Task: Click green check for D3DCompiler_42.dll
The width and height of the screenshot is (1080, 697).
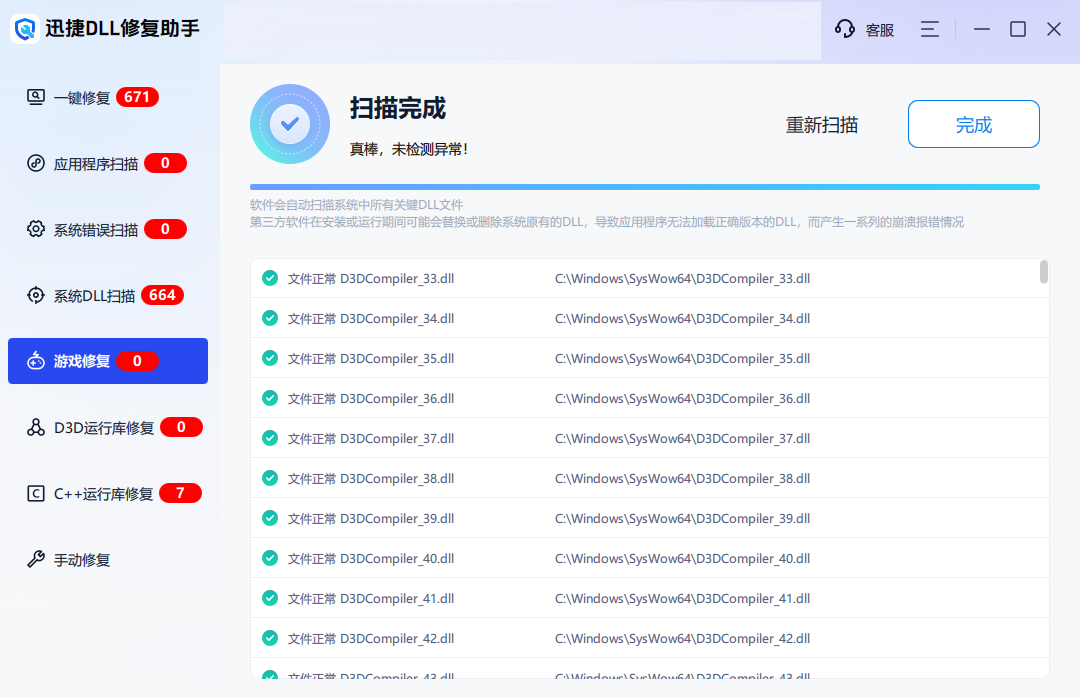Action: click(270, 638)
